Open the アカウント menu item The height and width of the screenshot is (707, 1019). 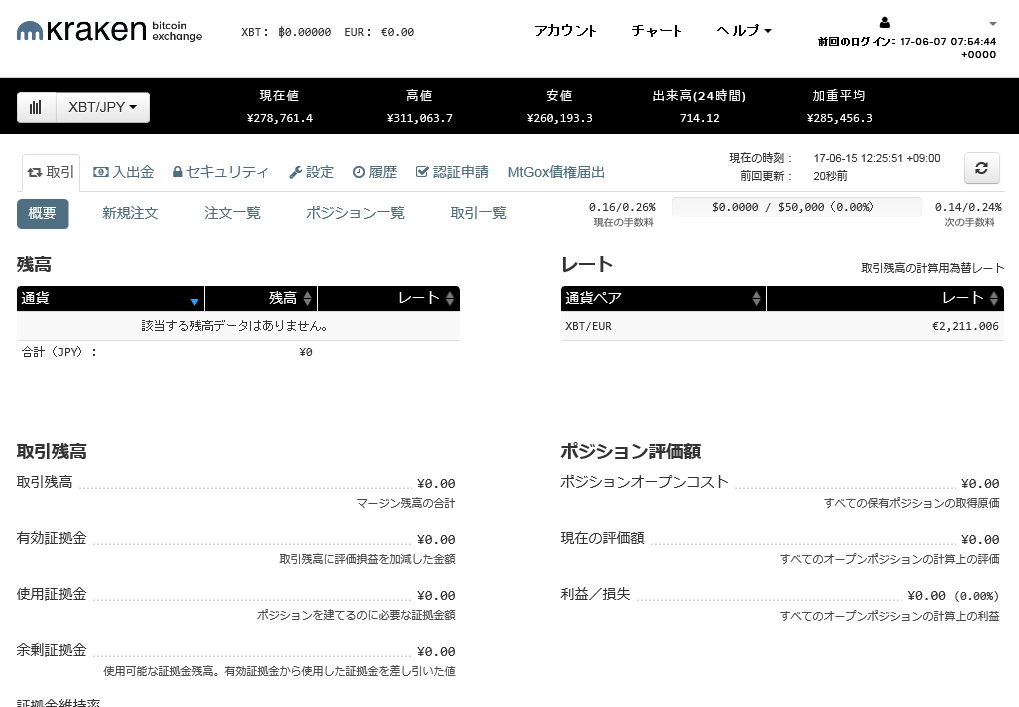click(x=565, y=31)
